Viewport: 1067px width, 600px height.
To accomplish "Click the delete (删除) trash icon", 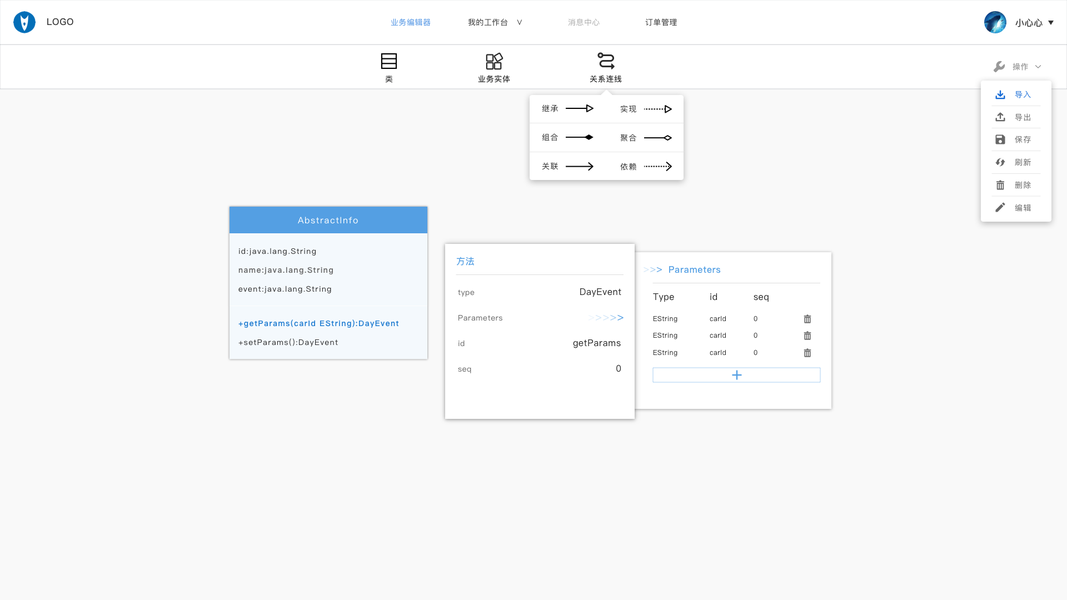I will pos(1000,185).
